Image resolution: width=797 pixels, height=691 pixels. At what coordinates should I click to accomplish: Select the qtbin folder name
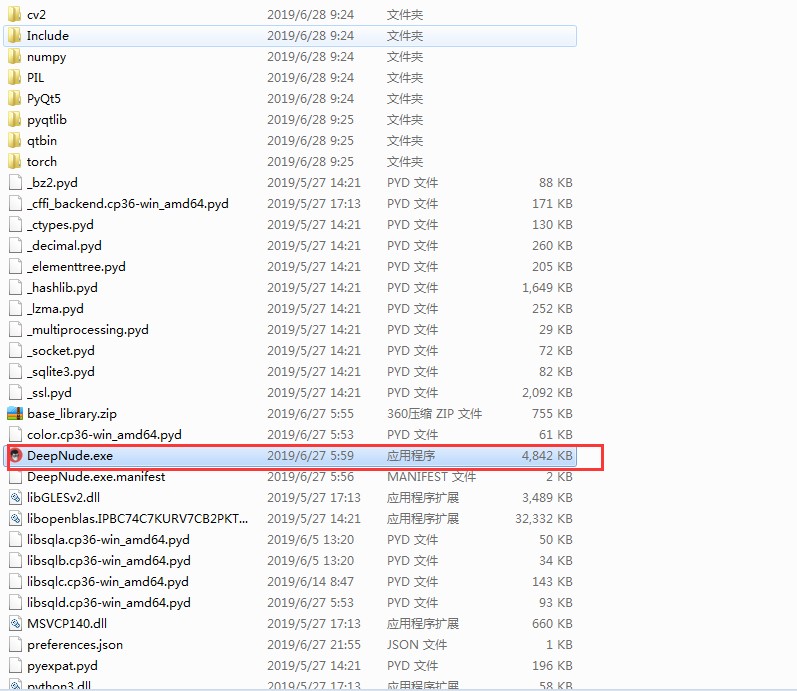pyautogui.click(x=42, y=141)
